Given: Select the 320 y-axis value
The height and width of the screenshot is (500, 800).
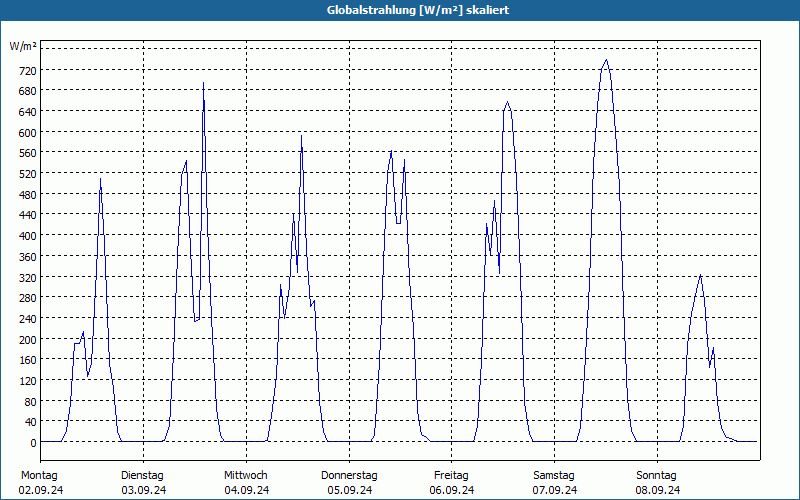Looking at the screenshot, I should point(27,278).
